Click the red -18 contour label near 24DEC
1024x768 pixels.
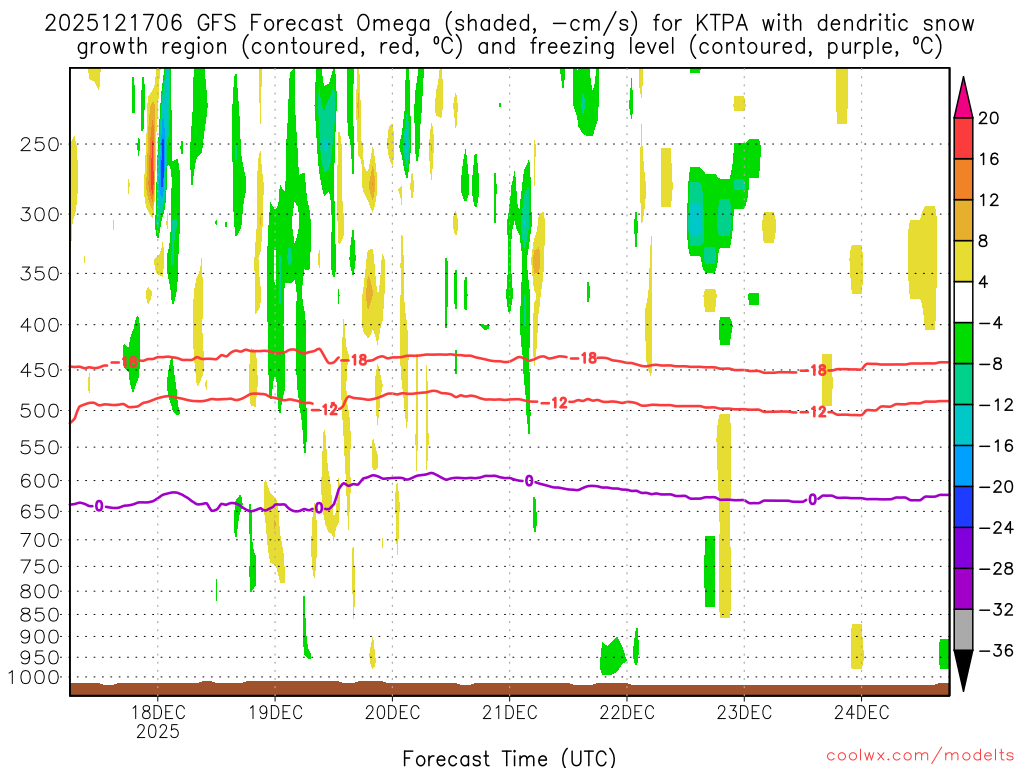(818, 370)
